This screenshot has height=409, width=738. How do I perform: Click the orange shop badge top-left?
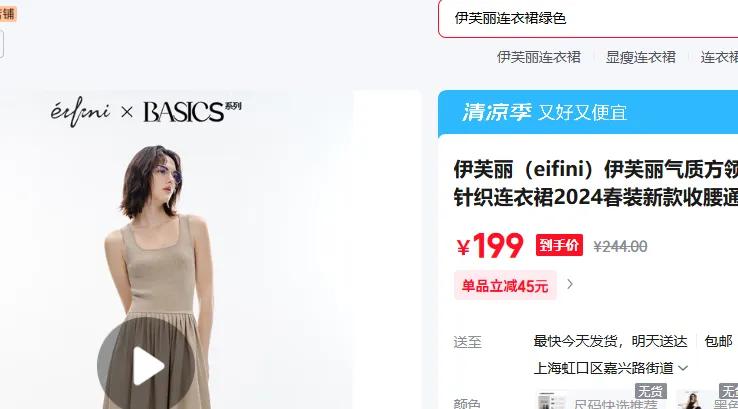8,14
